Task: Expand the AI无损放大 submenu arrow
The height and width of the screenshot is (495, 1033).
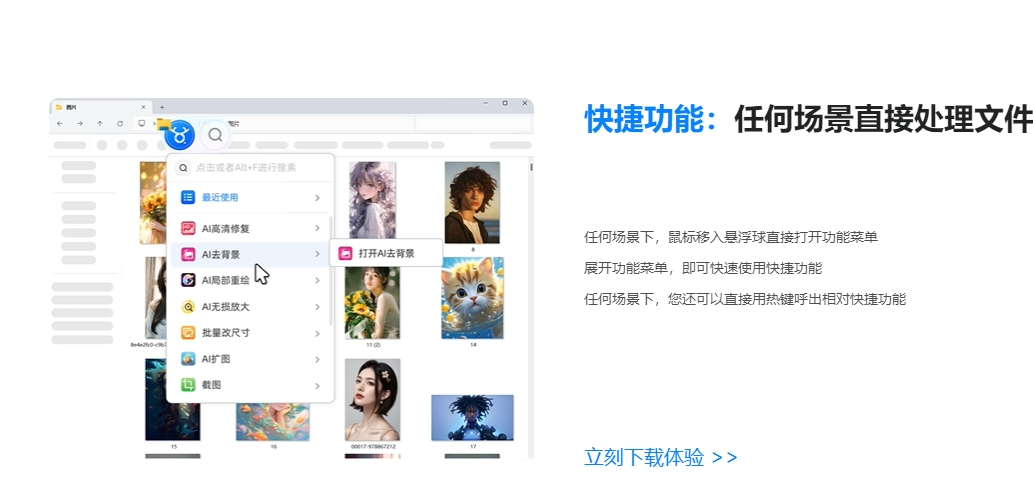Action: point(317,306)
